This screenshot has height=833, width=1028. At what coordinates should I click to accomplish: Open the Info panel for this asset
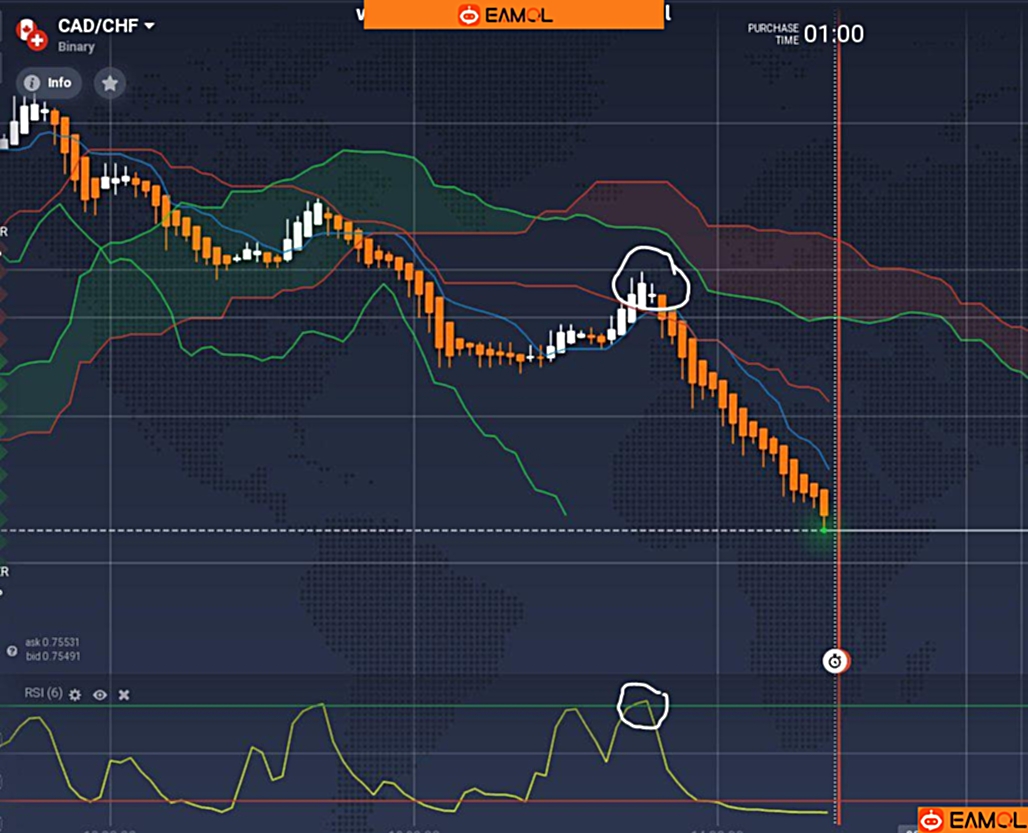tap(49, 83)
